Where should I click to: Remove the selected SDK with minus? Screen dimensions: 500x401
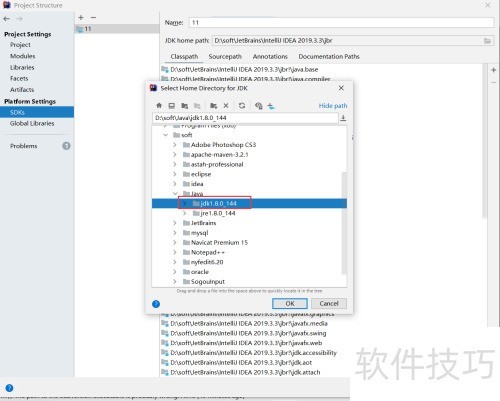click(93, 17)
